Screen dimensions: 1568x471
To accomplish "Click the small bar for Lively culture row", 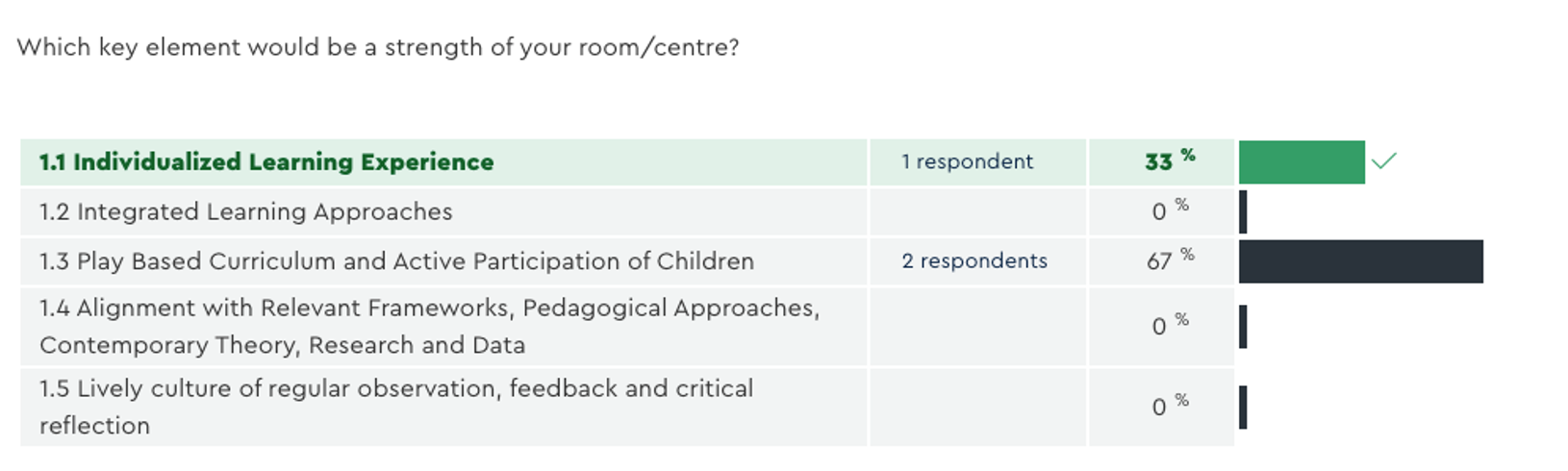I will click(x=1243, y=407).
